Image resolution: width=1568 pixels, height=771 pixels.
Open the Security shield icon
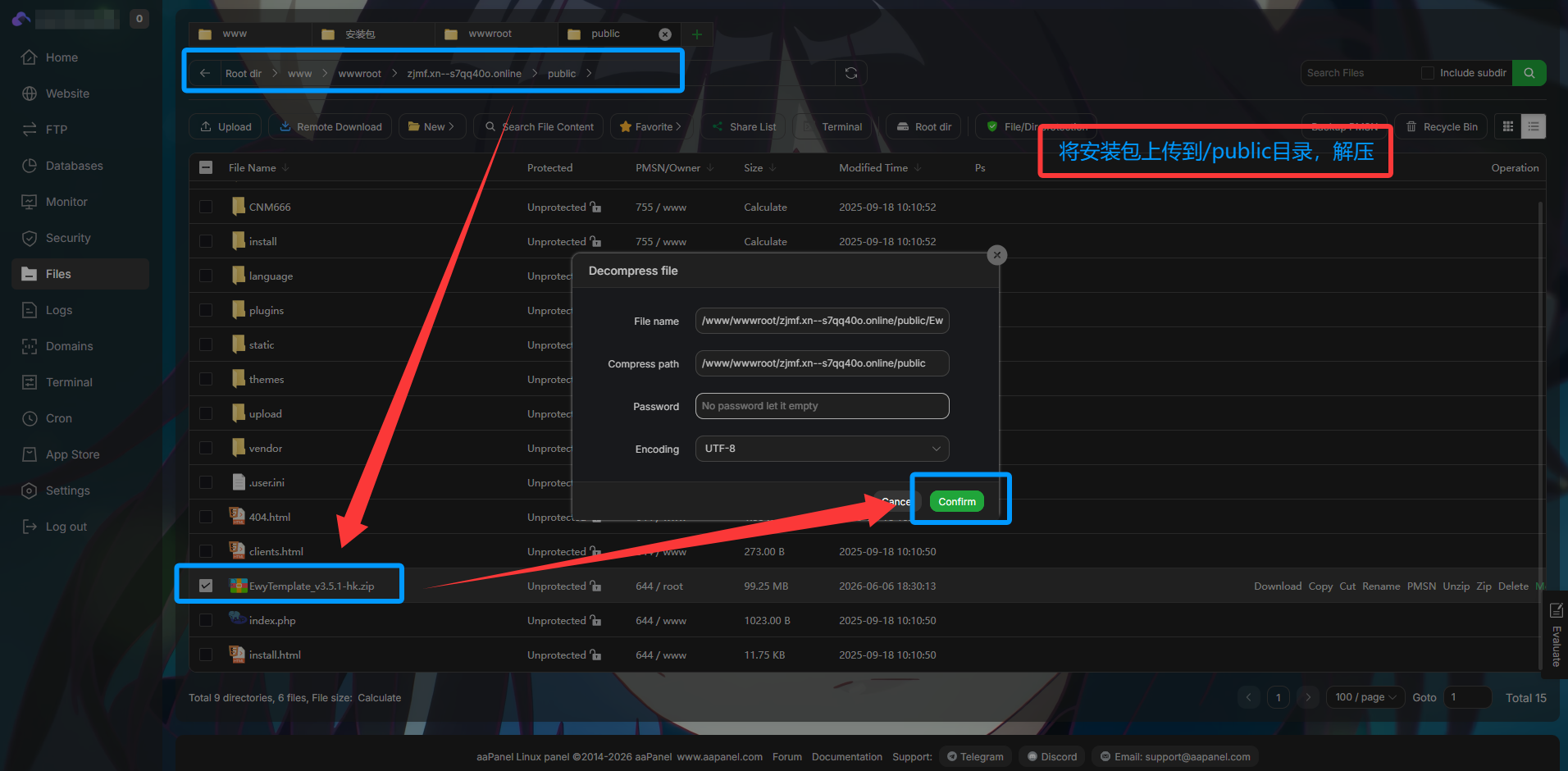tap(30, 238)
